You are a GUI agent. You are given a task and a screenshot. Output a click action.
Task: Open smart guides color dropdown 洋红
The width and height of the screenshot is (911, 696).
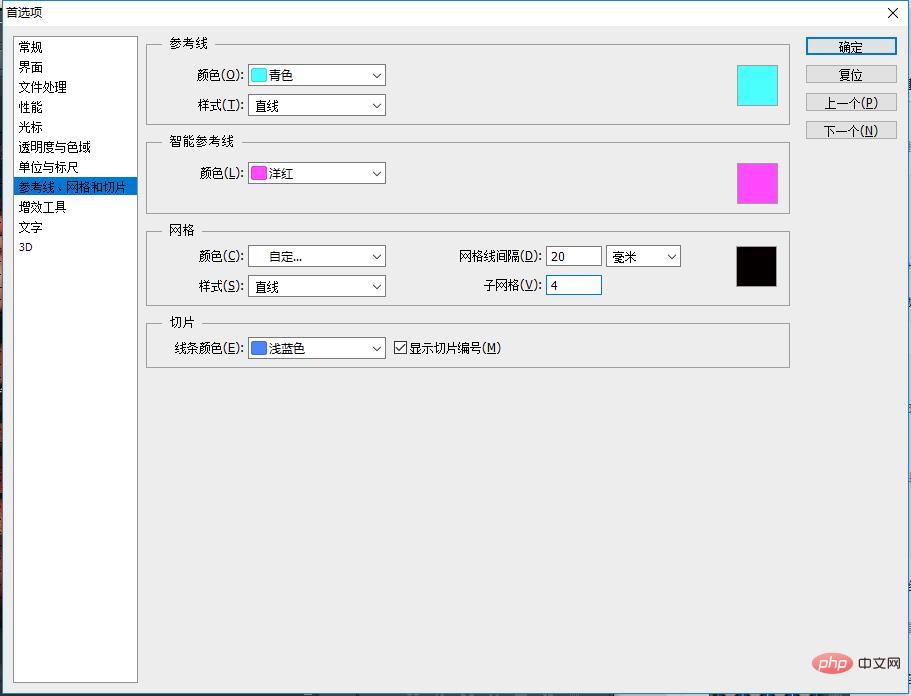(317, 173)
